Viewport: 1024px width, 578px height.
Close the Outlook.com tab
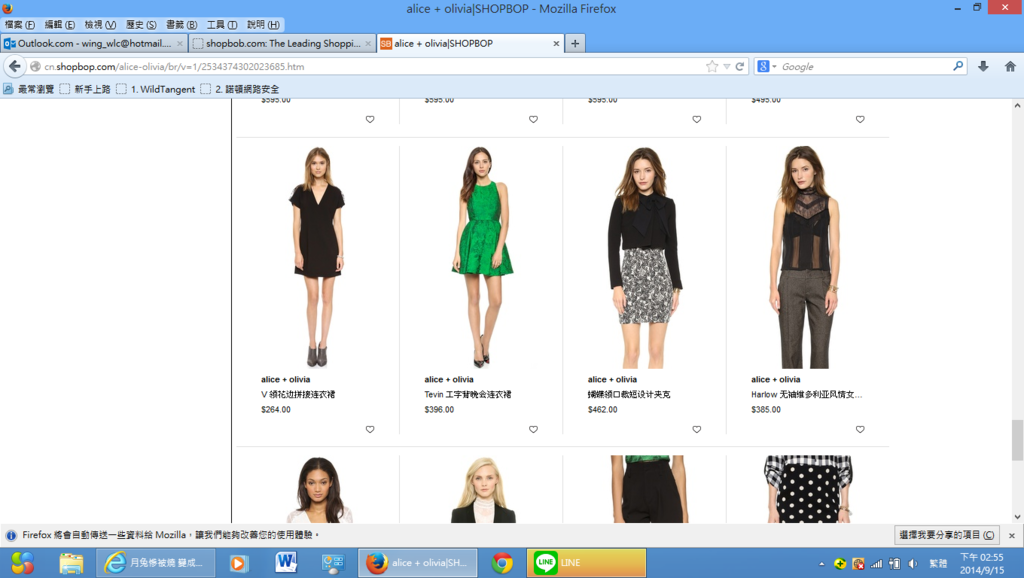[x=180, y=44]
